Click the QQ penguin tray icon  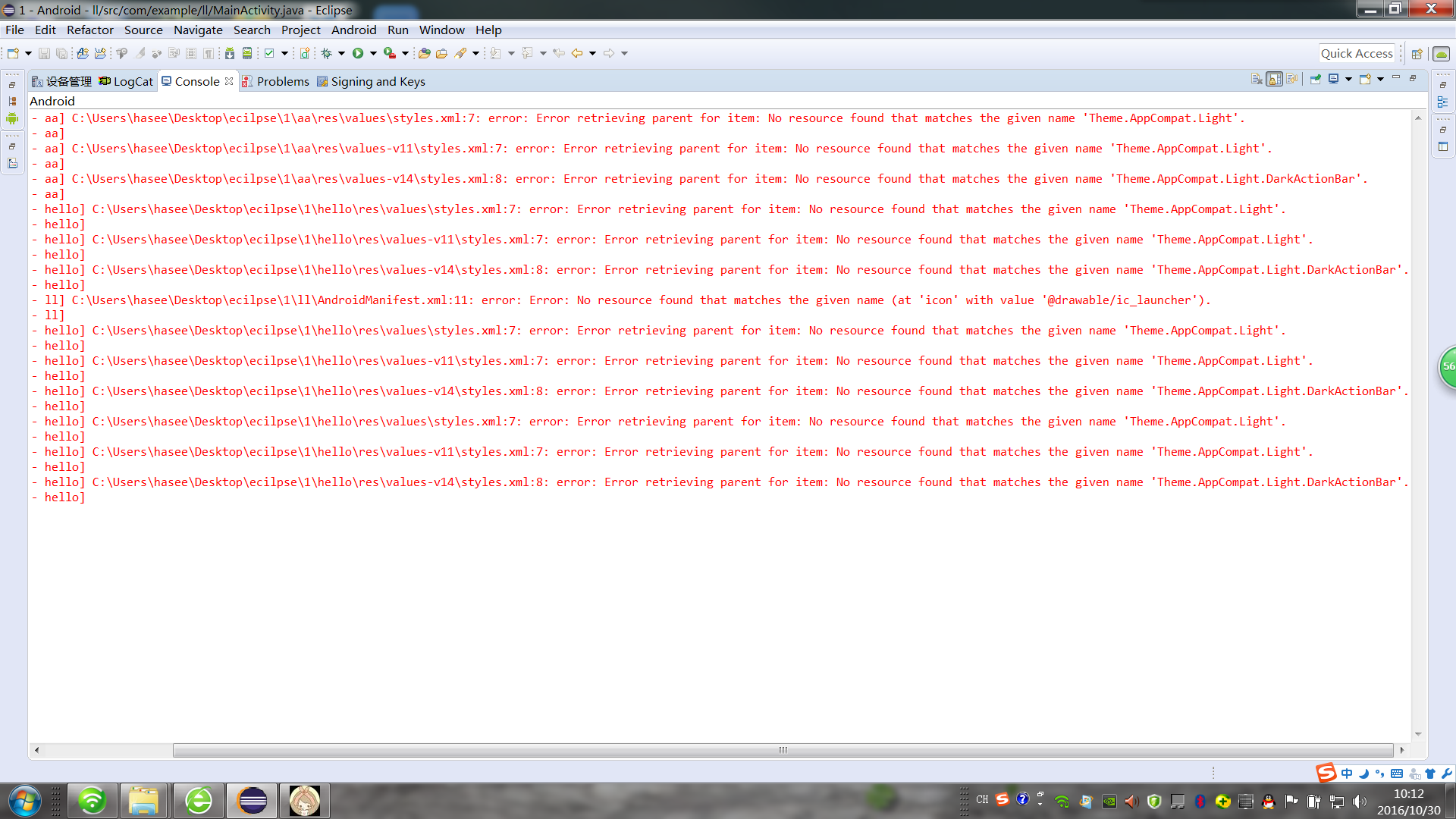(1268, 802)
